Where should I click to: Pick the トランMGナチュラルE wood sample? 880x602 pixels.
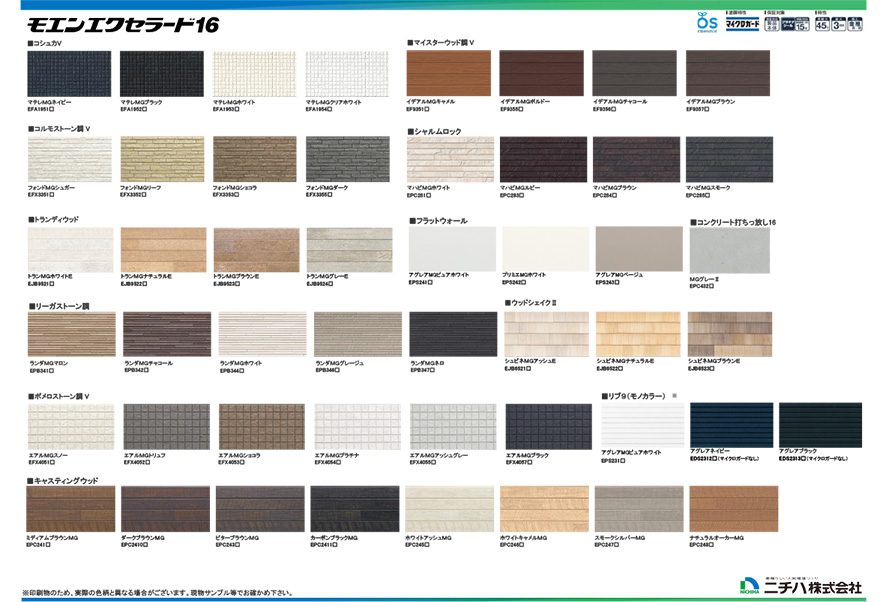pyautogui.click(x=163, y=250)
